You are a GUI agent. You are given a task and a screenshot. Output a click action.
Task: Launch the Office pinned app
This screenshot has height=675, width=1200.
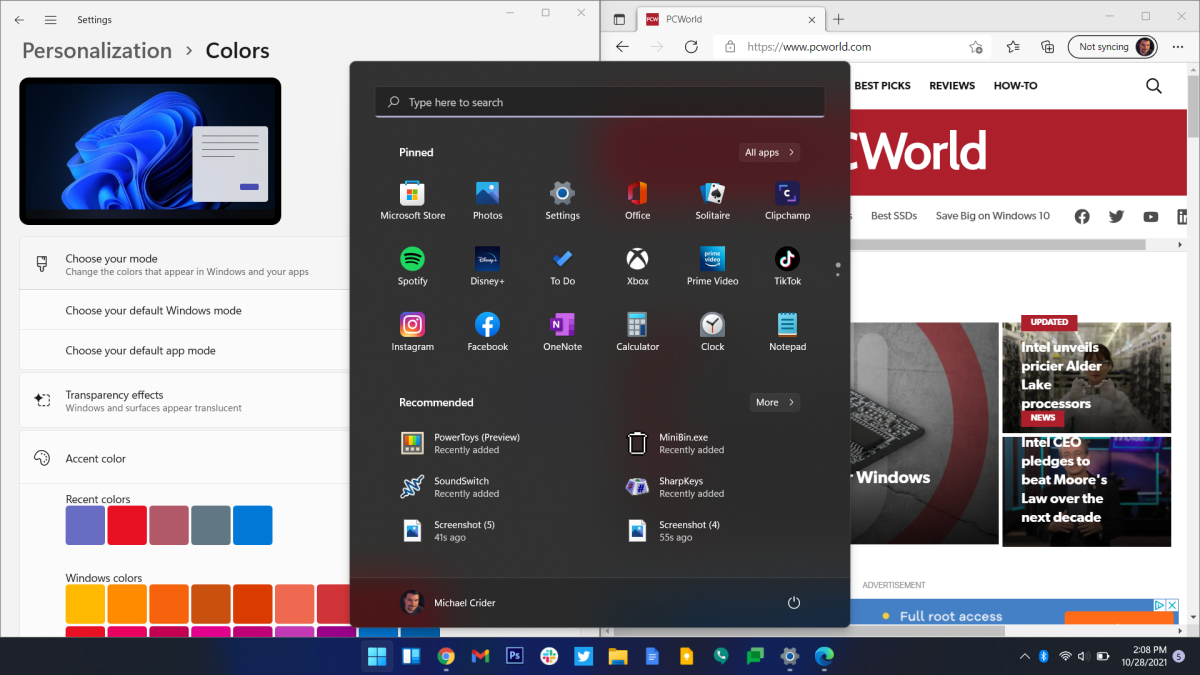637,201
